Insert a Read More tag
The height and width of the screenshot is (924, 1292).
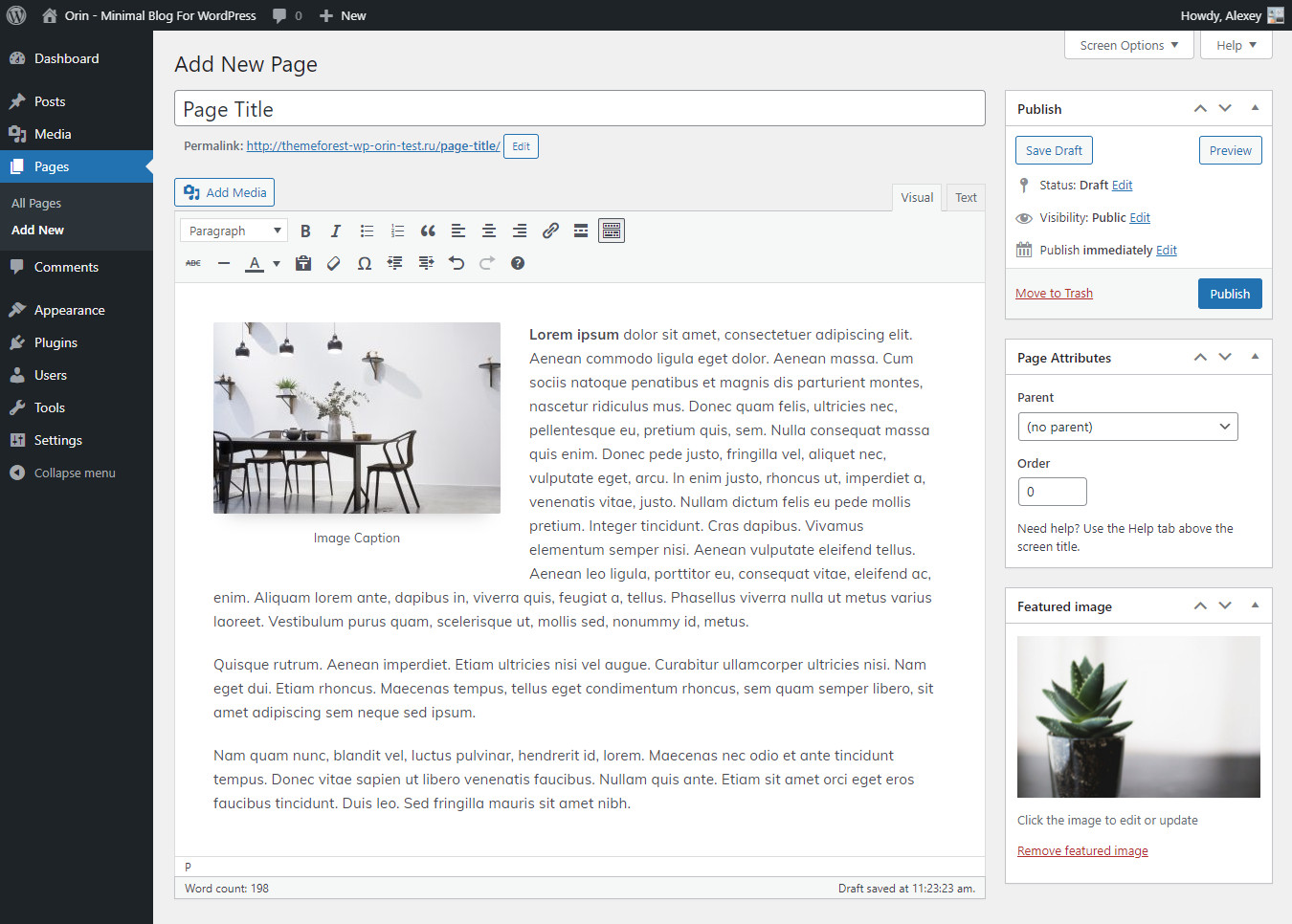coord(581,230)
